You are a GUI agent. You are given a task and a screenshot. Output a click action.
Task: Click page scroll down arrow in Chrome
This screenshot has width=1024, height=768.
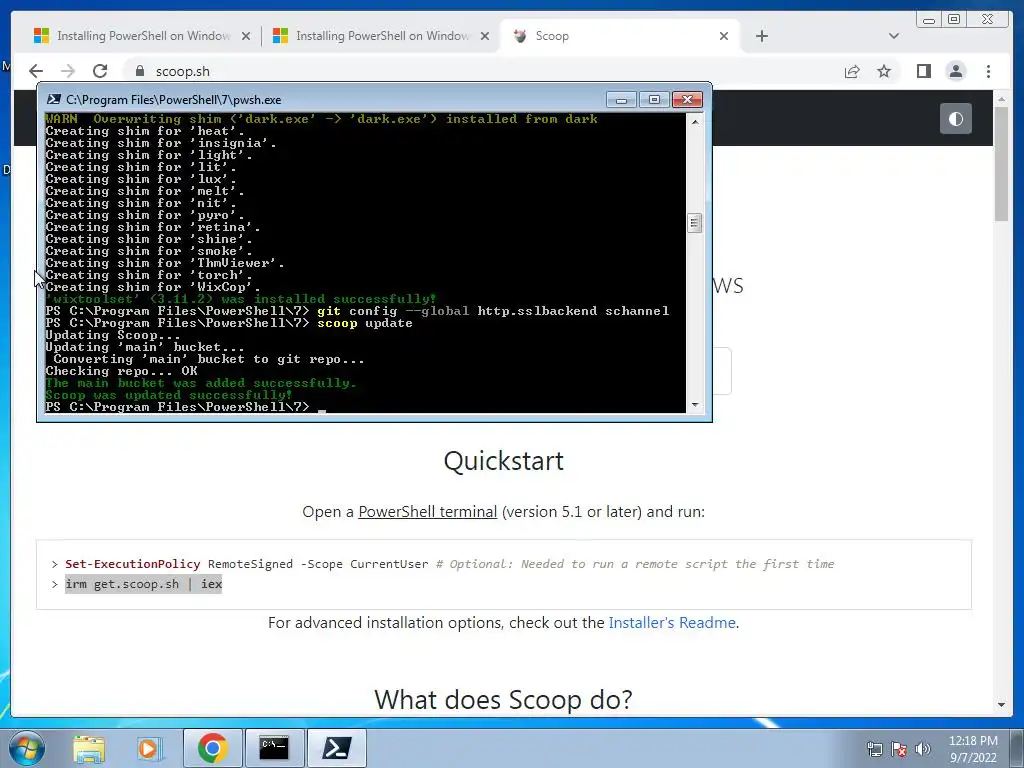click(1001, 705)
